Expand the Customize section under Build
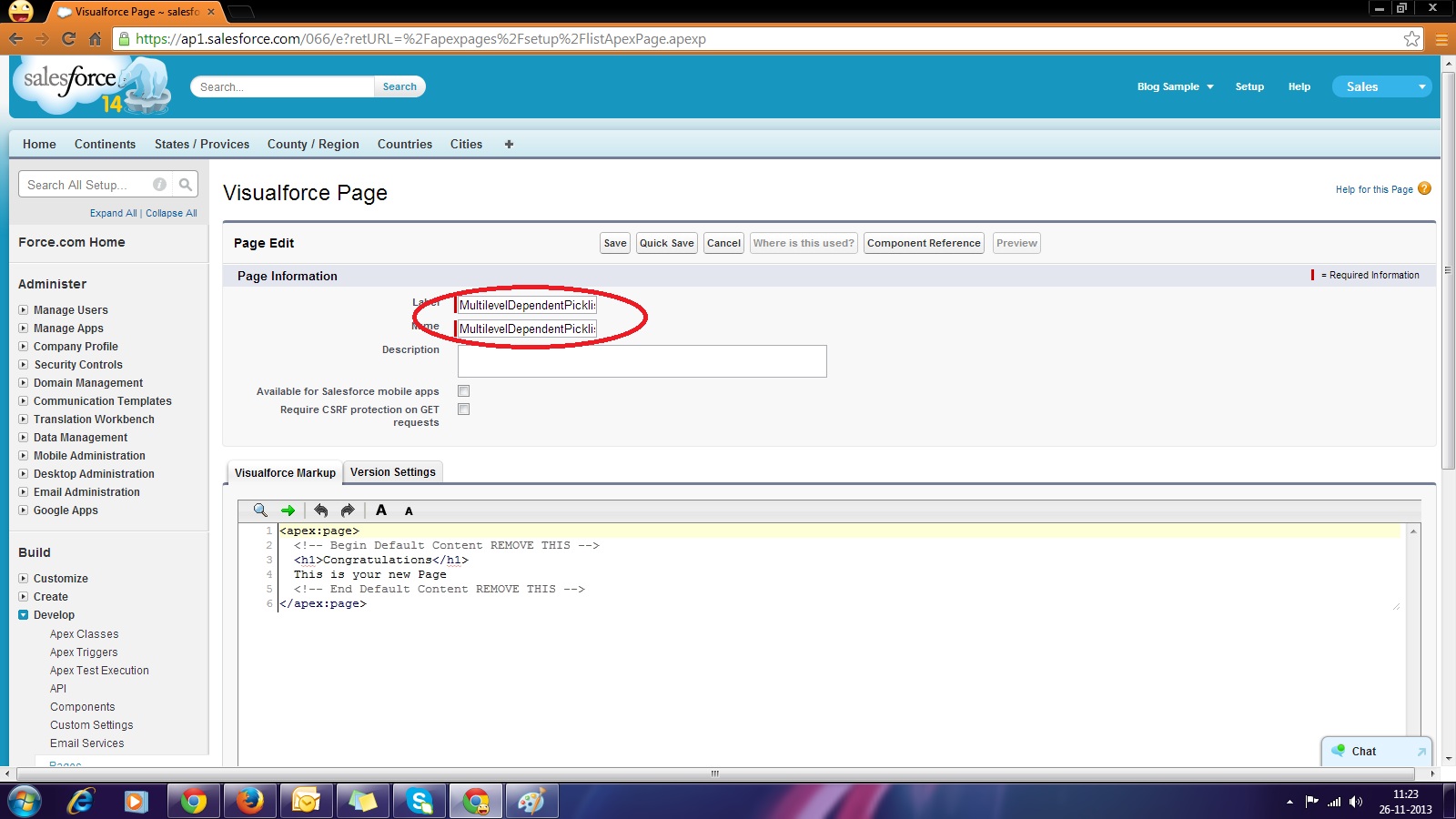Image resolution: width=1456 pixels, height=819 pixels. (x=24, y=579)
